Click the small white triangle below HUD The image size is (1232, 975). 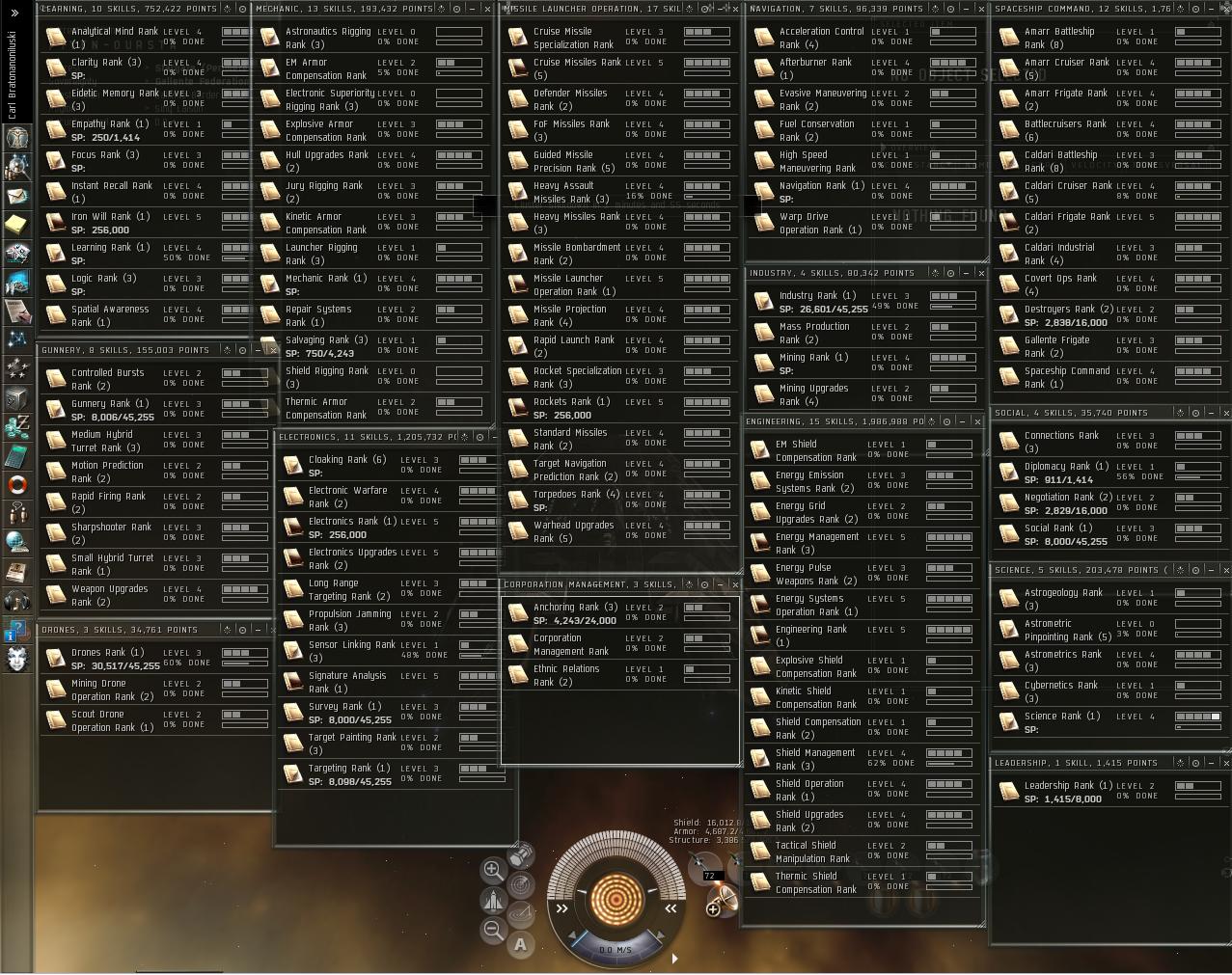coord(674,959)
